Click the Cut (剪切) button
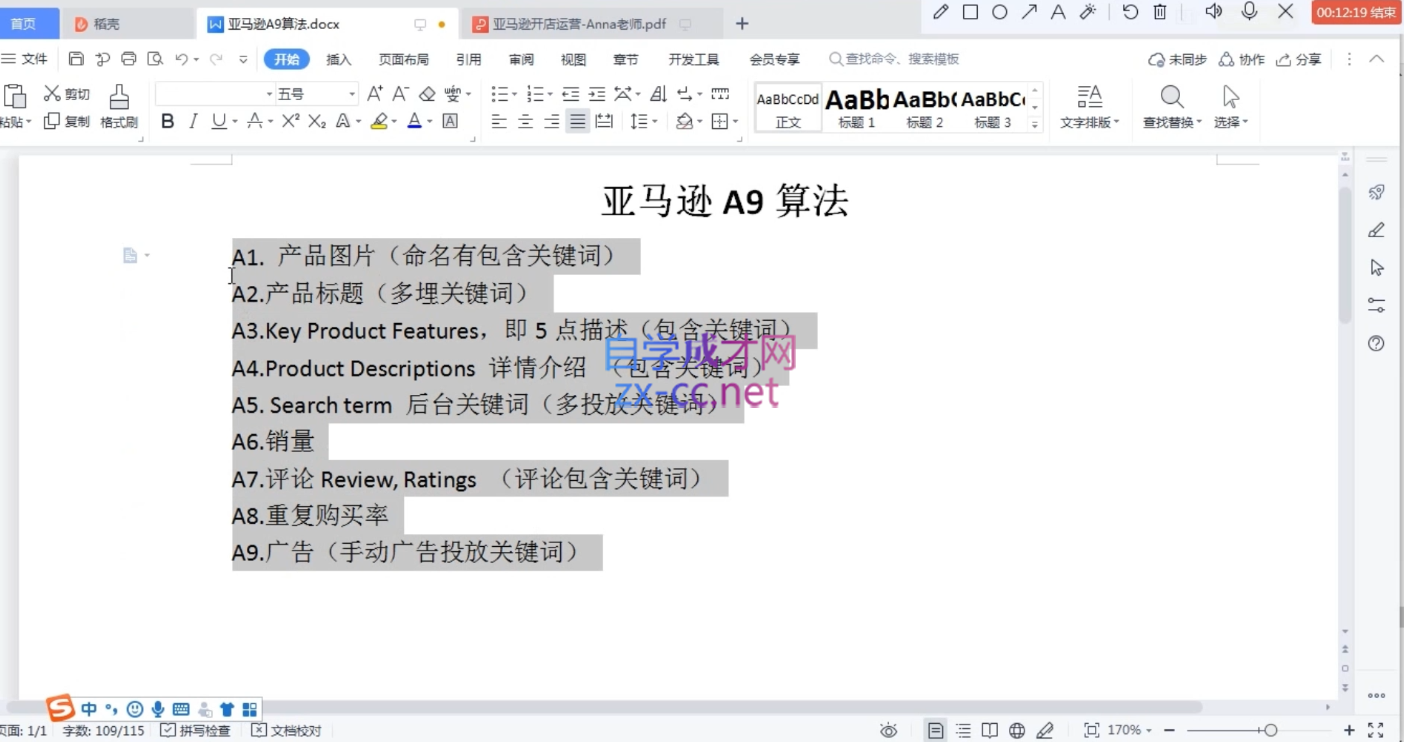This screenshot has width=1404, height=742. [x=67, y=94]
